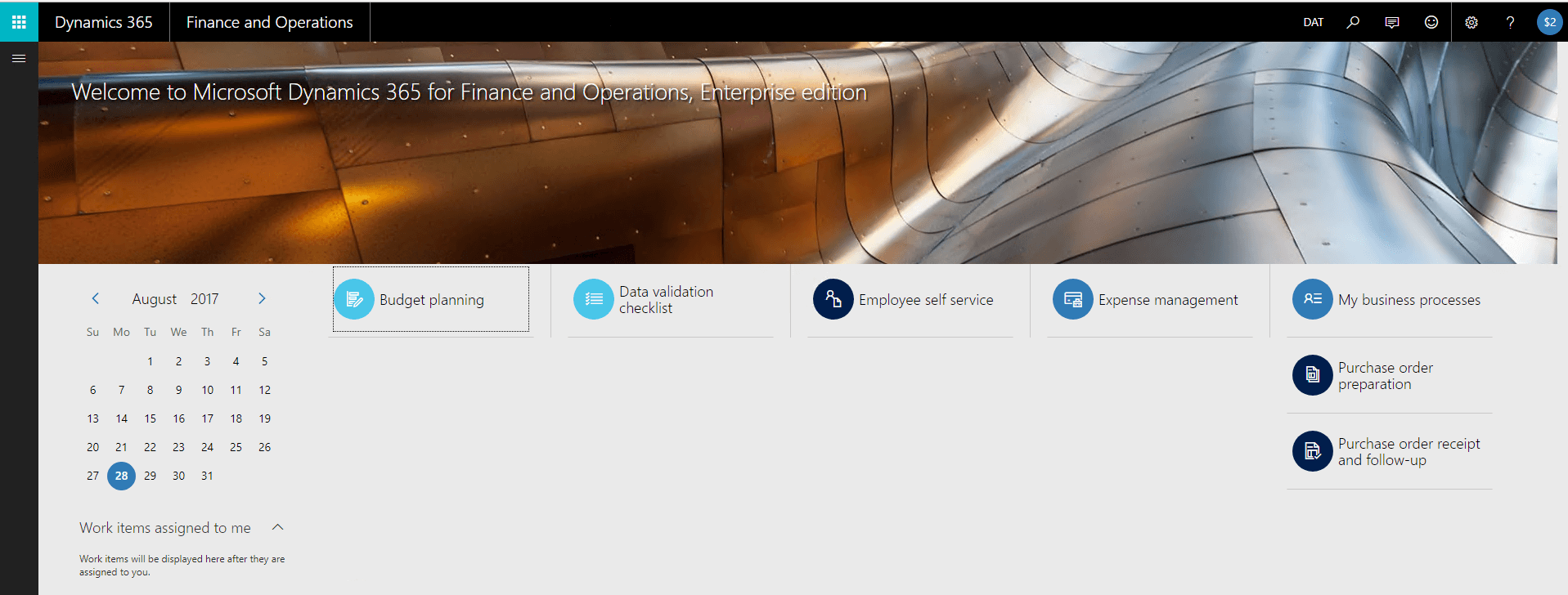The image size is (1568, 595).
Task: Click the August month label
Action: point(155,299)
